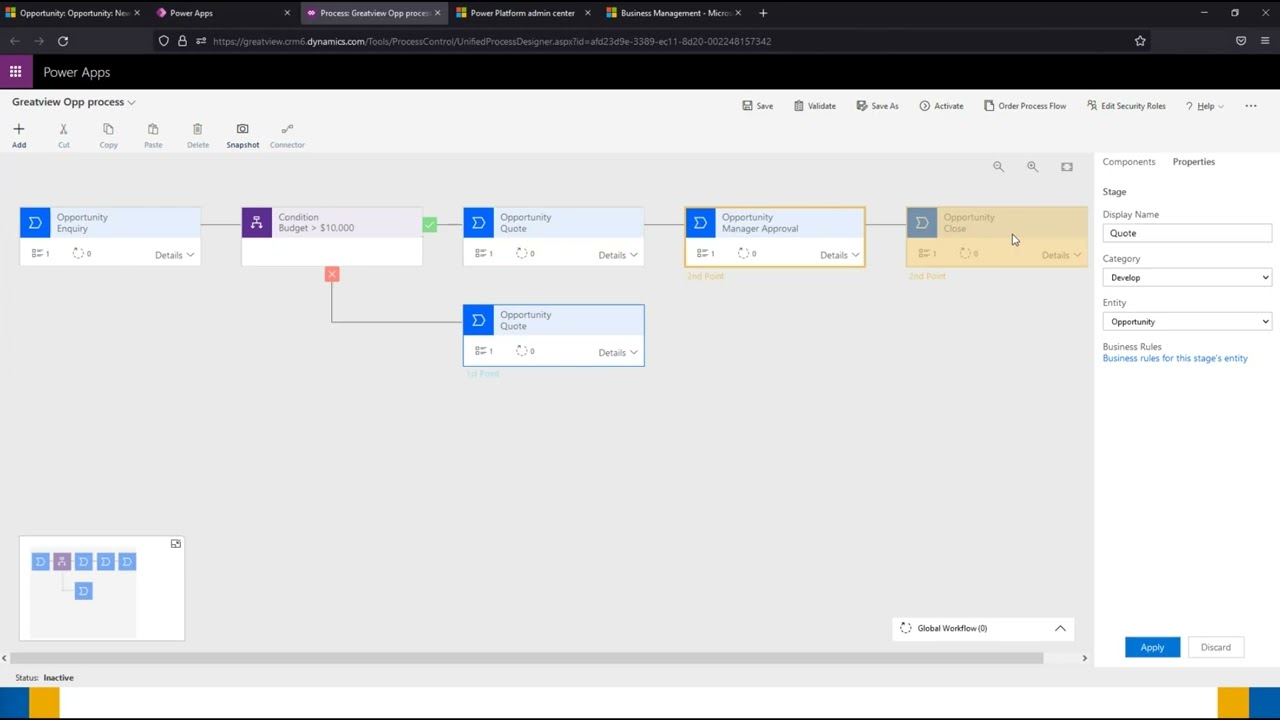Click the Save button

click(x=757, y=106)
